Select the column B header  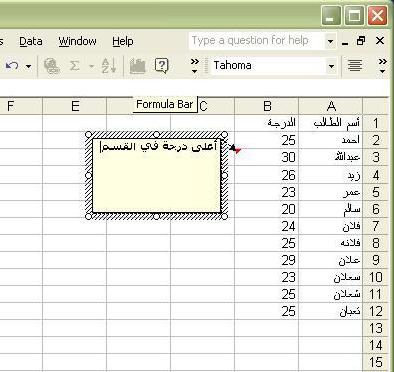click(267, 106)
